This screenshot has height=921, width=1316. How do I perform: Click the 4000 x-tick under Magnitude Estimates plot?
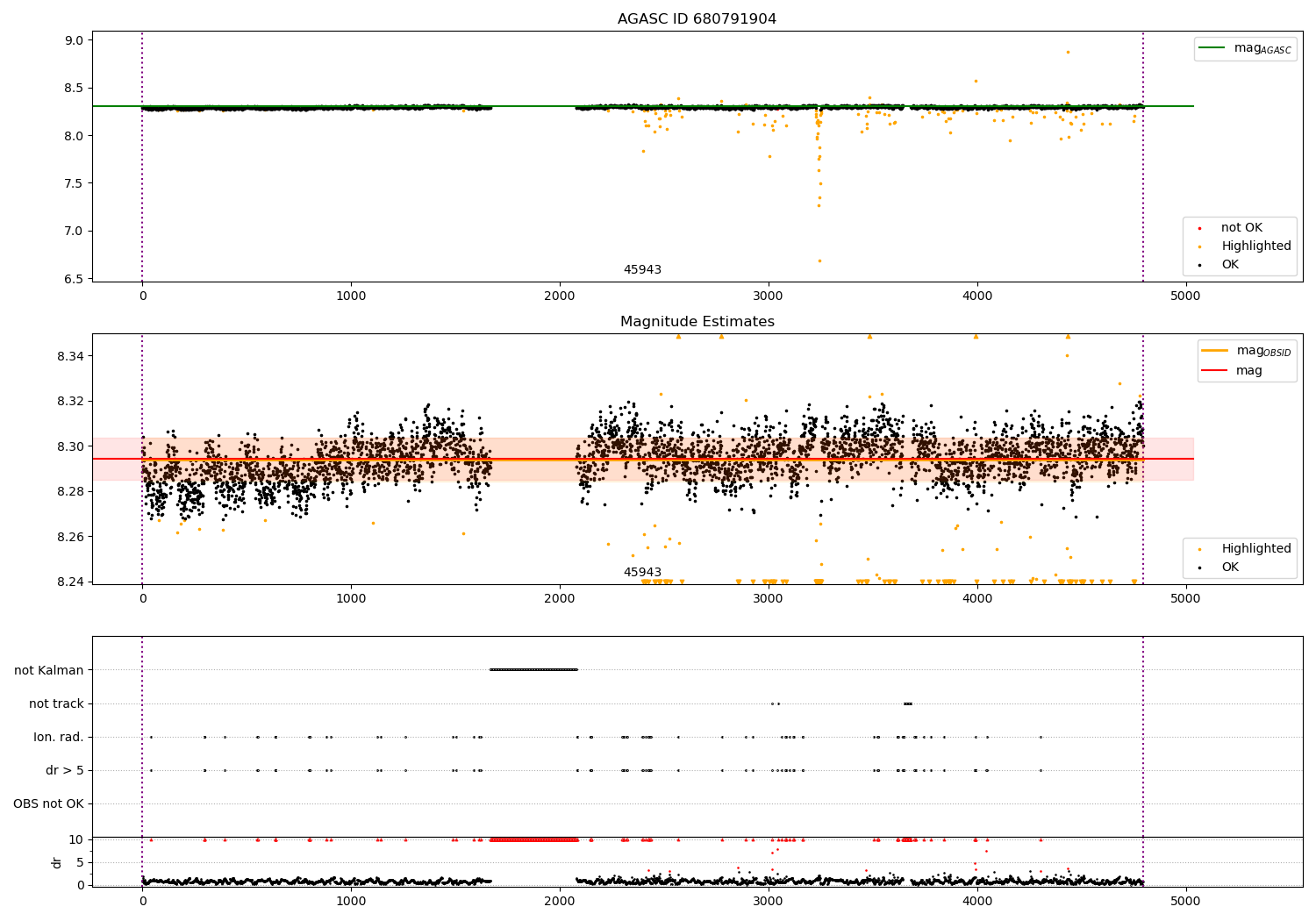977,599
